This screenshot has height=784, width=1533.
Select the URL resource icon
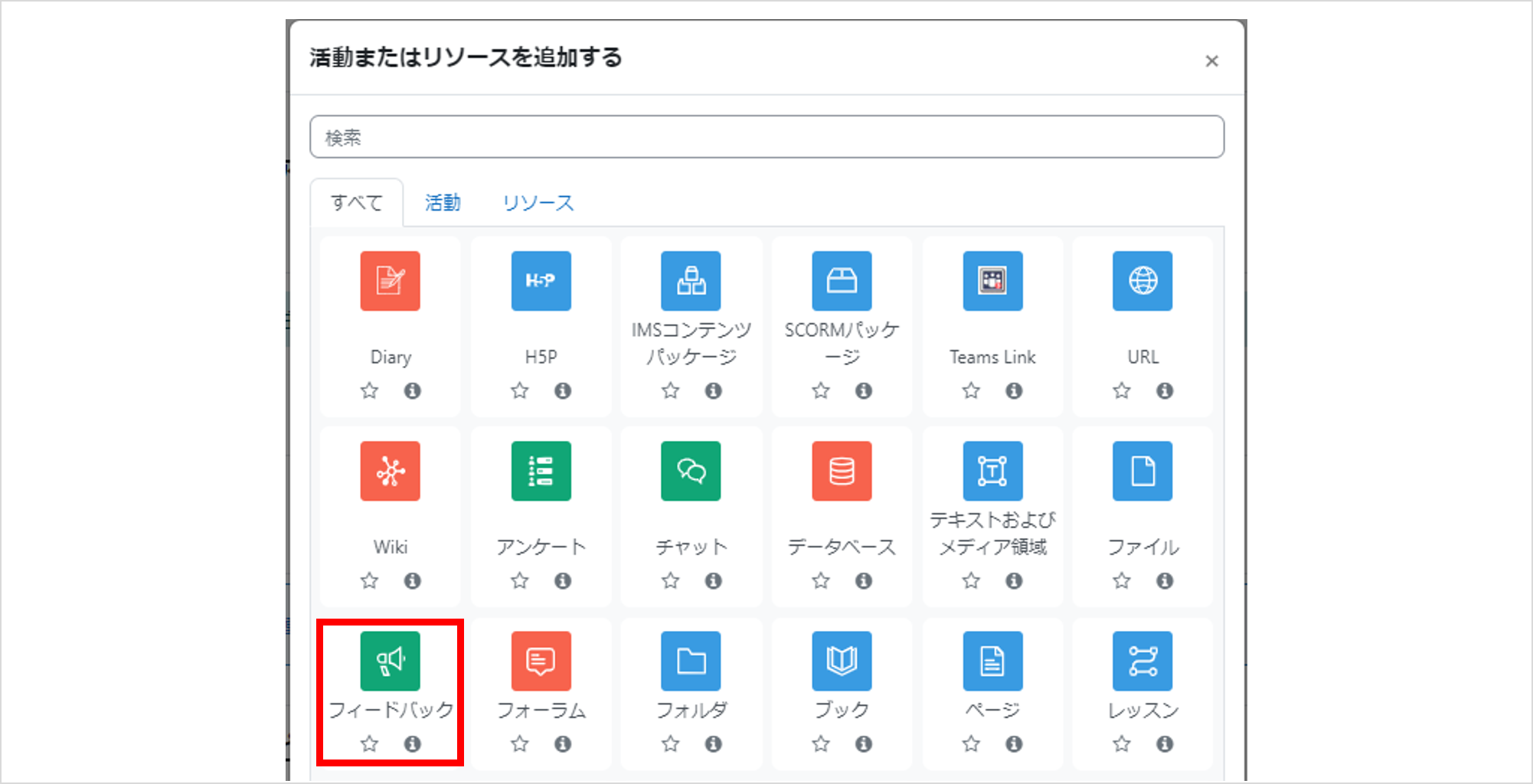click(1143, 281)
